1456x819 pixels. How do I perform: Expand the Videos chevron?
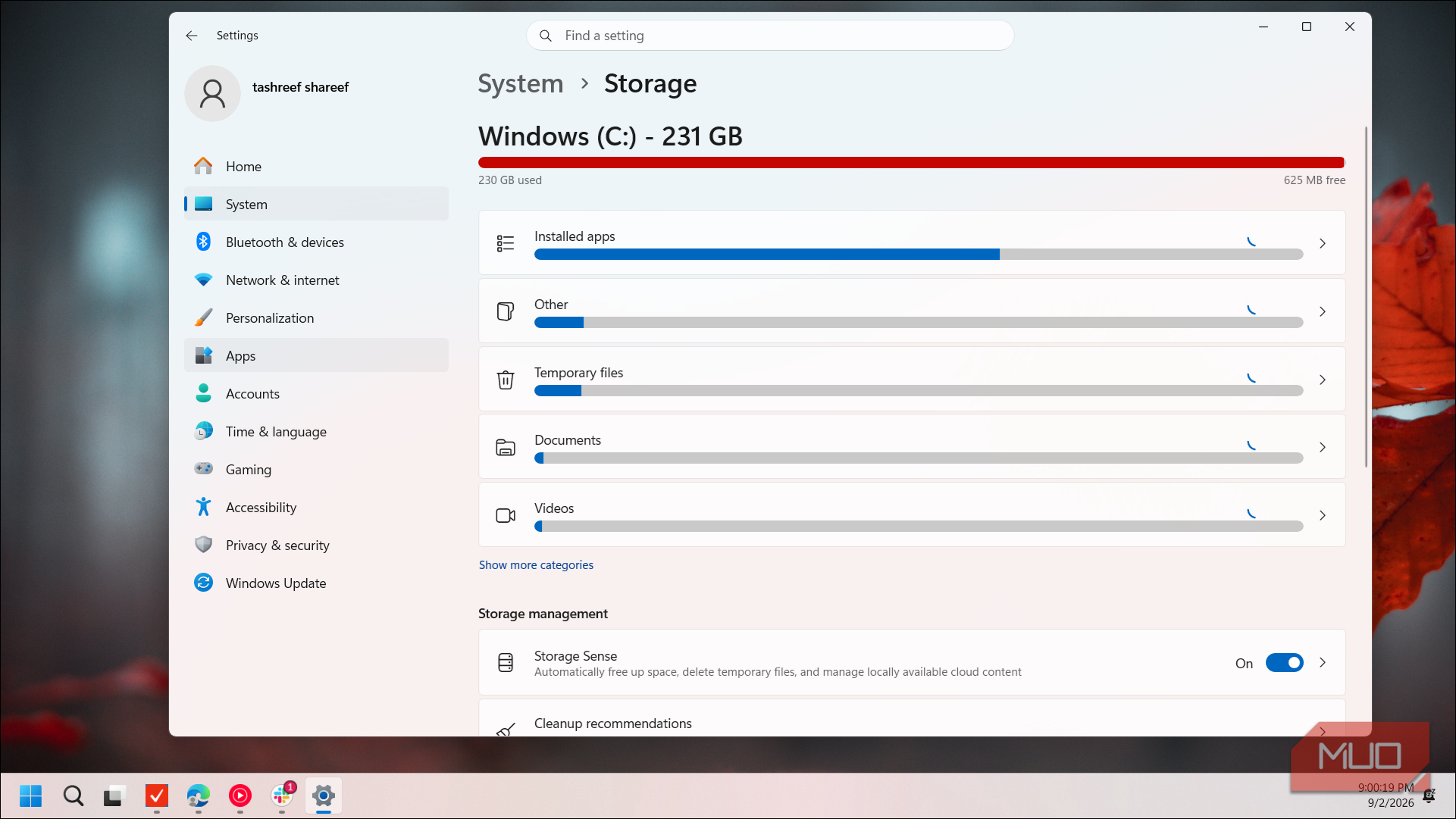pyautogui.click(x=1323, y=515)
